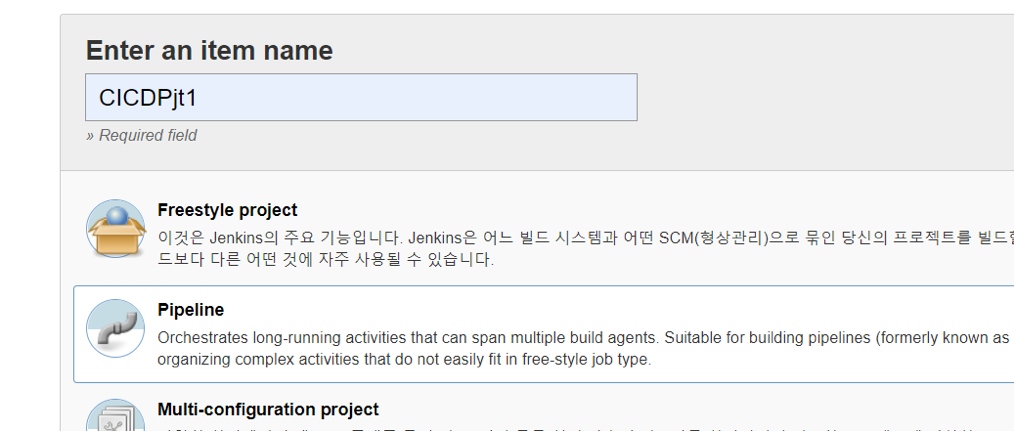
Task: Select the Freestyle project title
Action: (227, 210)
